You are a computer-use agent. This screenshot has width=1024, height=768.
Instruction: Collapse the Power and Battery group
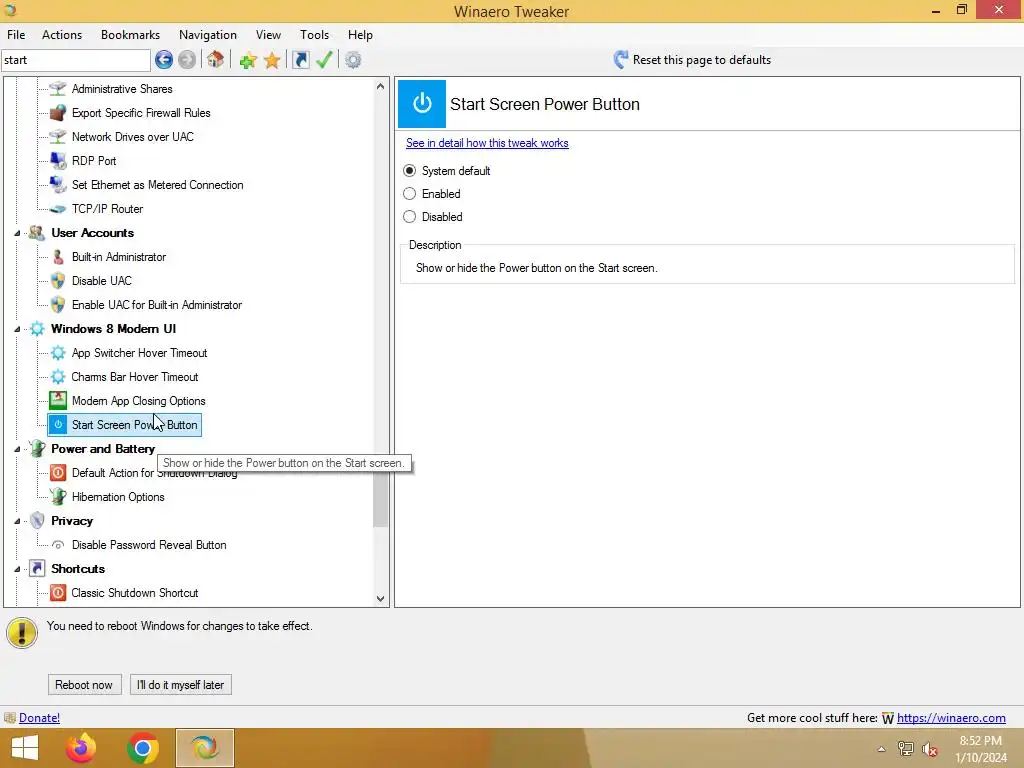click(x=18, y=449)
